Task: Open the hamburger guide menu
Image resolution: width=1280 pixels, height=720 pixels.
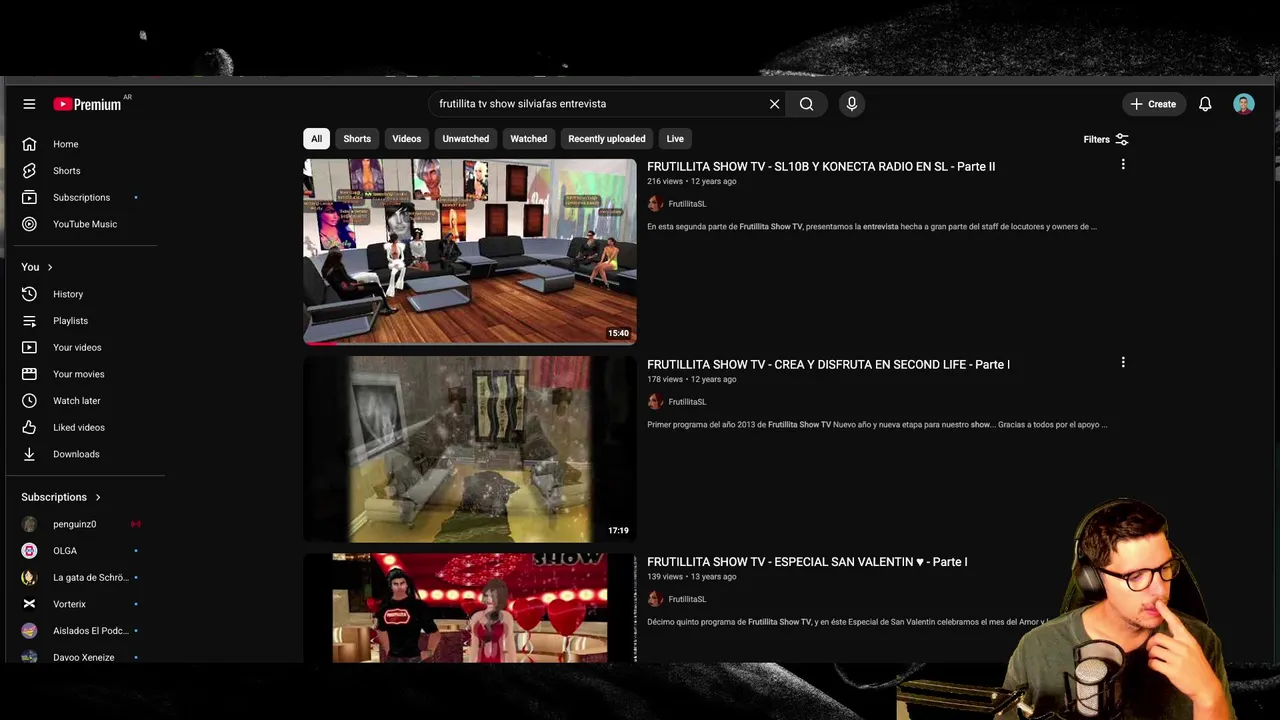Action: point(29,104)
